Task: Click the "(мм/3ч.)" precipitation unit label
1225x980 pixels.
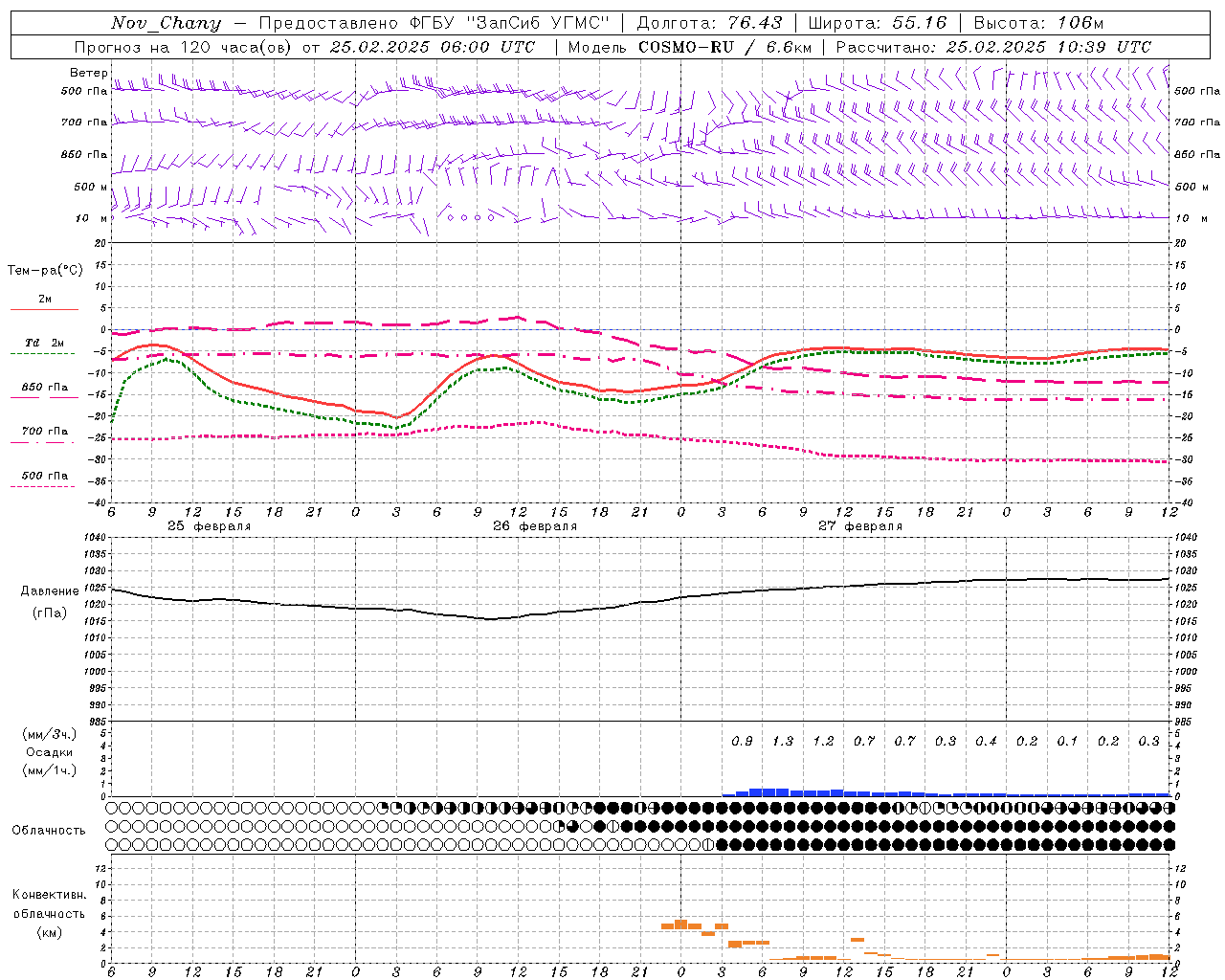Action: point(50,734)
